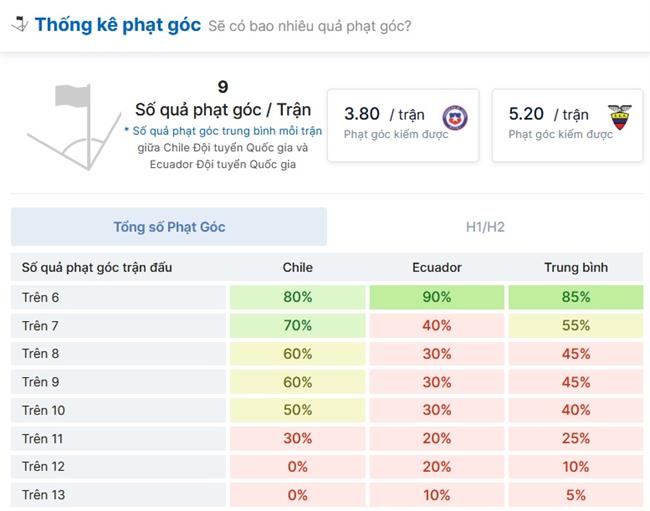Switch to the H1/H2 tab

pyautogui.click(x=485, y=227)
